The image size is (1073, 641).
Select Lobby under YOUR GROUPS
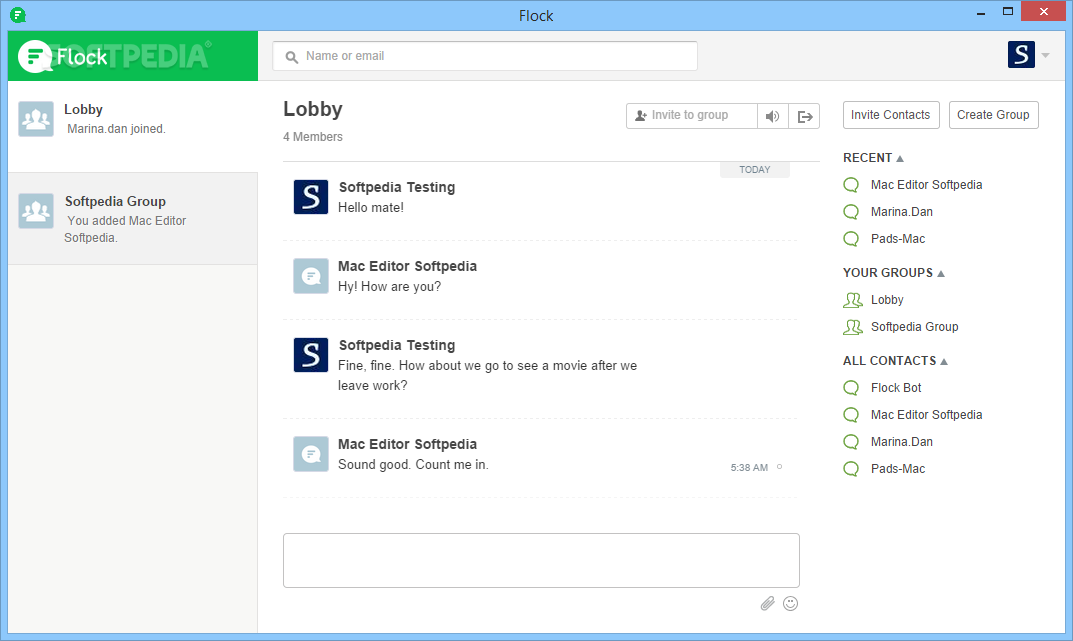click(887, 300)
